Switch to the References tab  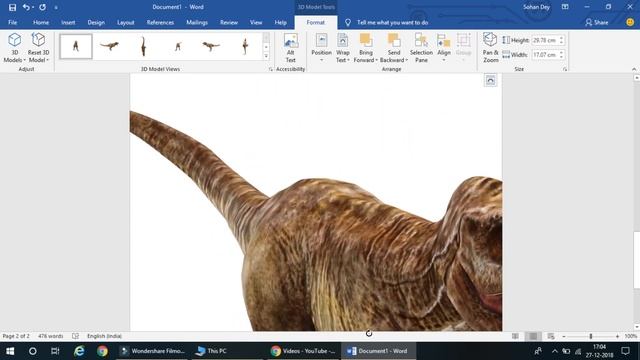160,22
